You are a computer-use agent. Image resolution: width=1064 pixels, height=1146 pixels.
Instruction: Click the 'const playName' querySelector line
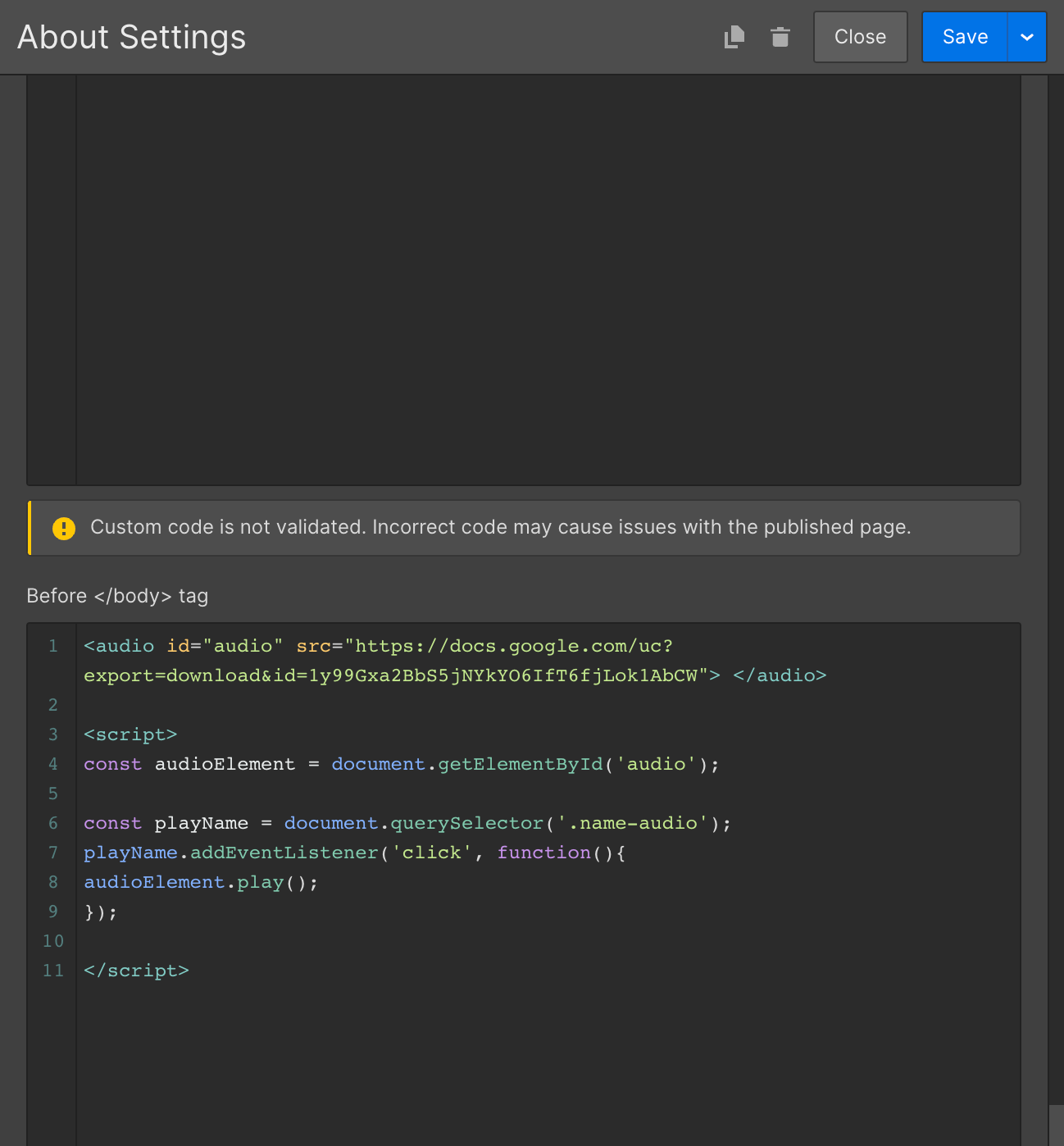click(x=407, y=823)
